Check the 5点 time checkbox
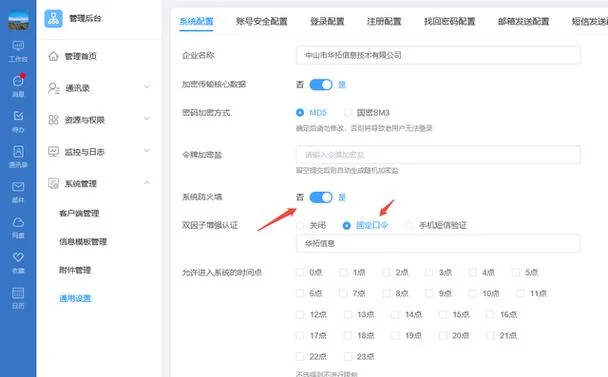 tap(515, 272)
